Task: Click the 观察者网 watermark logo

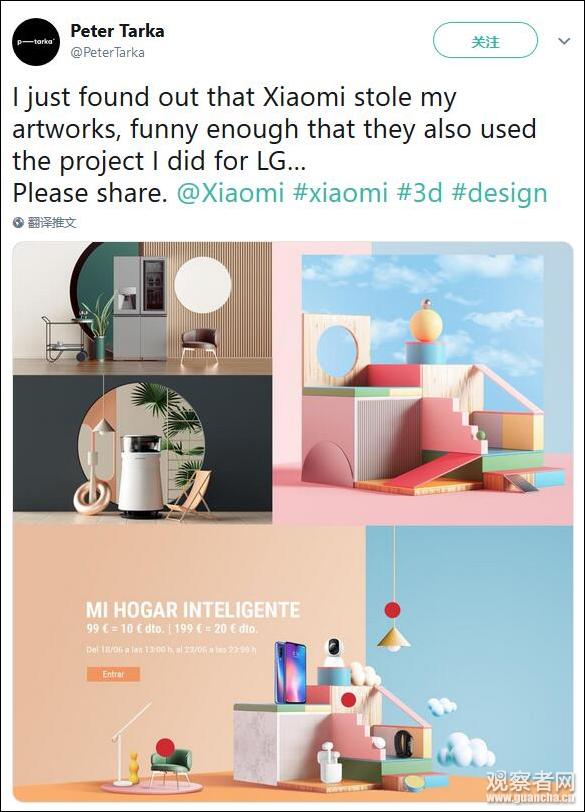Action: (x=530, y=787)
